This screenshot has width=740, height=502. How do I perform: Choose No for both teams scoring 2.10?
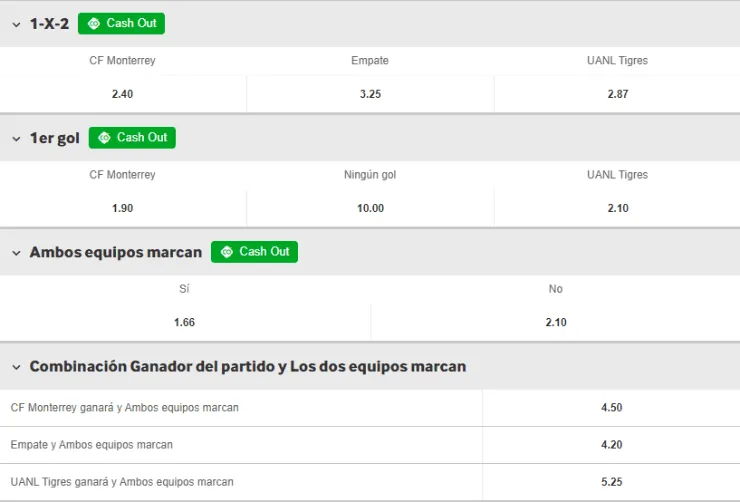tap(556, 322)
